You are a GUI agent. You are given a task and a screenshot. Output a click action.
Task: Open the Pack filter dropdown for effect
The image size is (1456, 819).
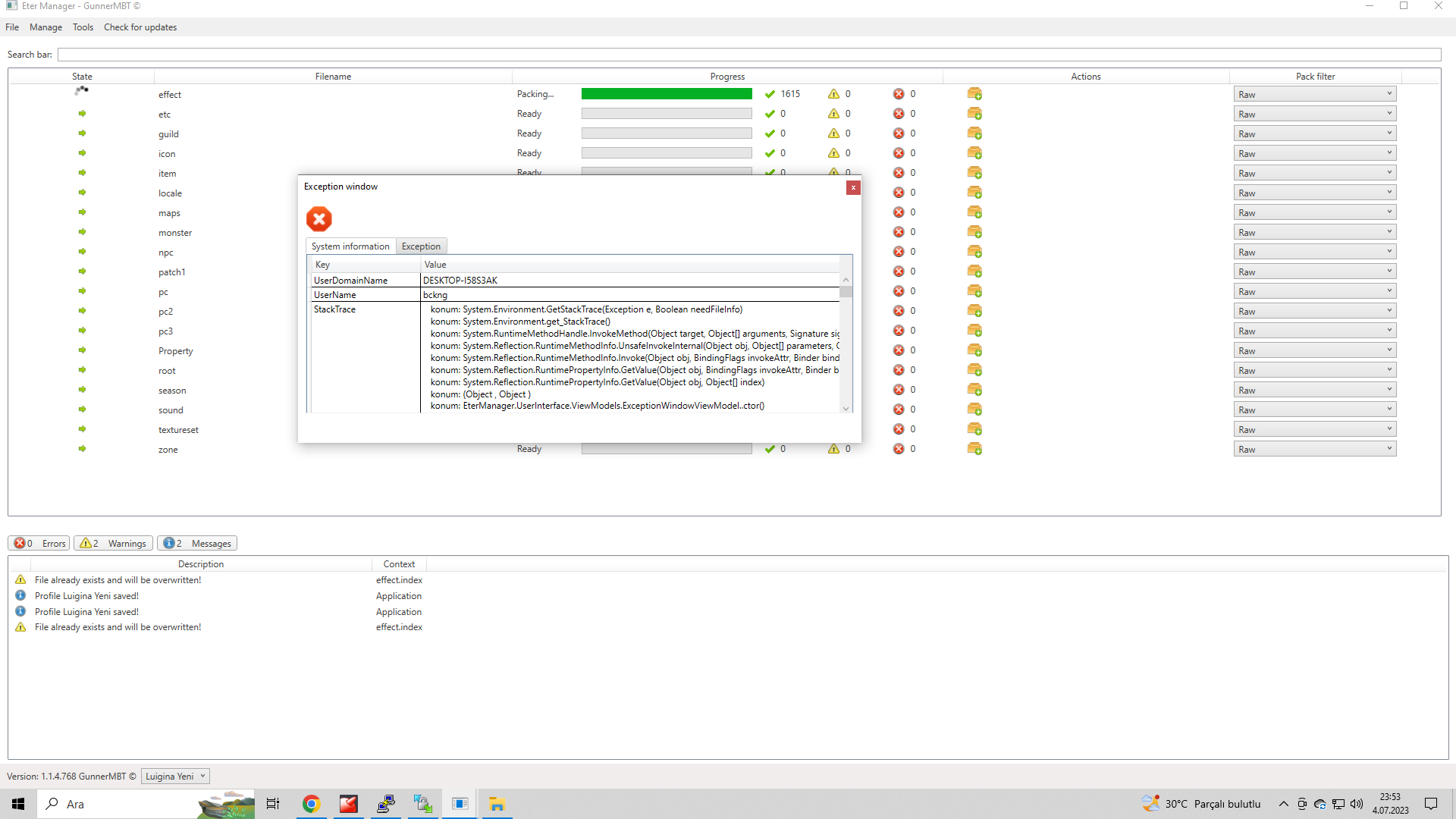(1315, 94)
